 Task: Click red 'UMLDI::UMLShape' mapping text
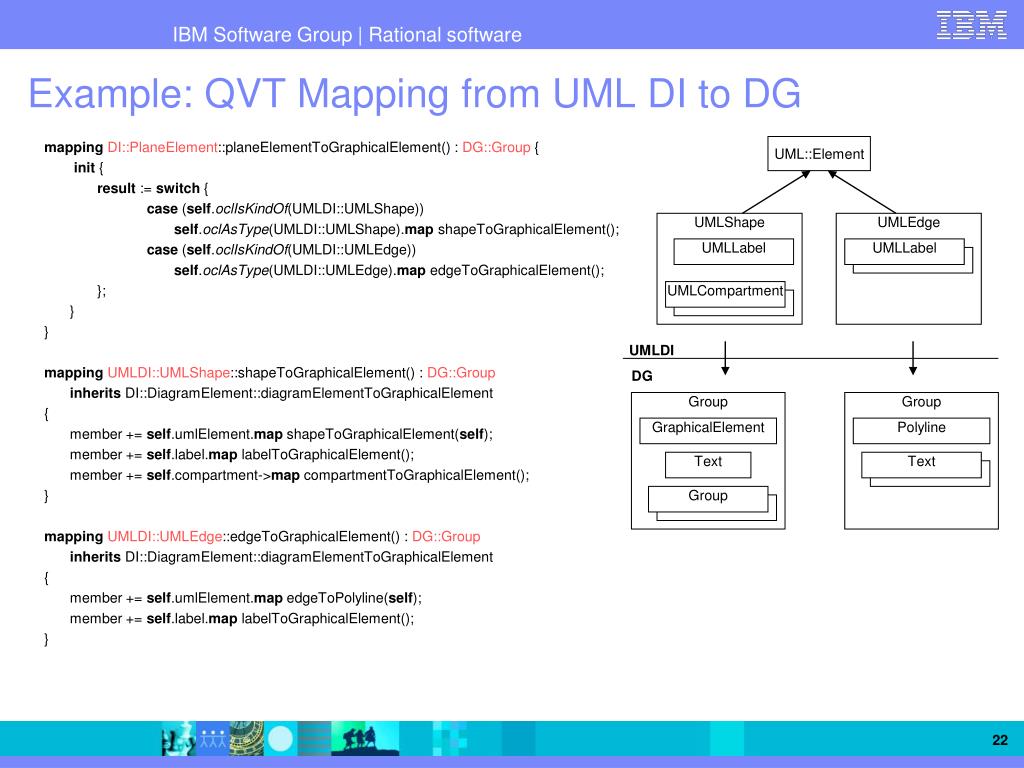(168, 373)
